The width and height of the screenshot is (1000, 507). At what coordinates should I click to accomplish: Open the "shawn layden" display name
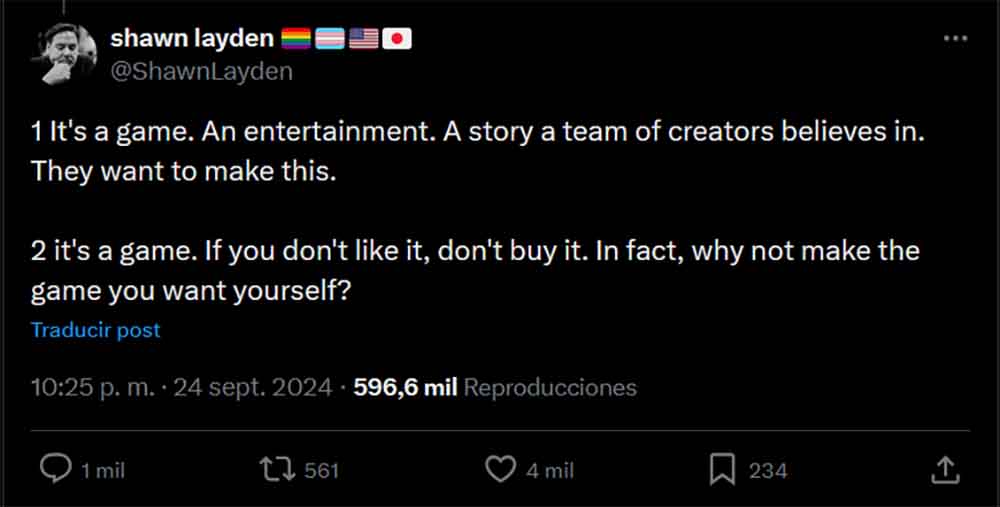pos(191,39)
